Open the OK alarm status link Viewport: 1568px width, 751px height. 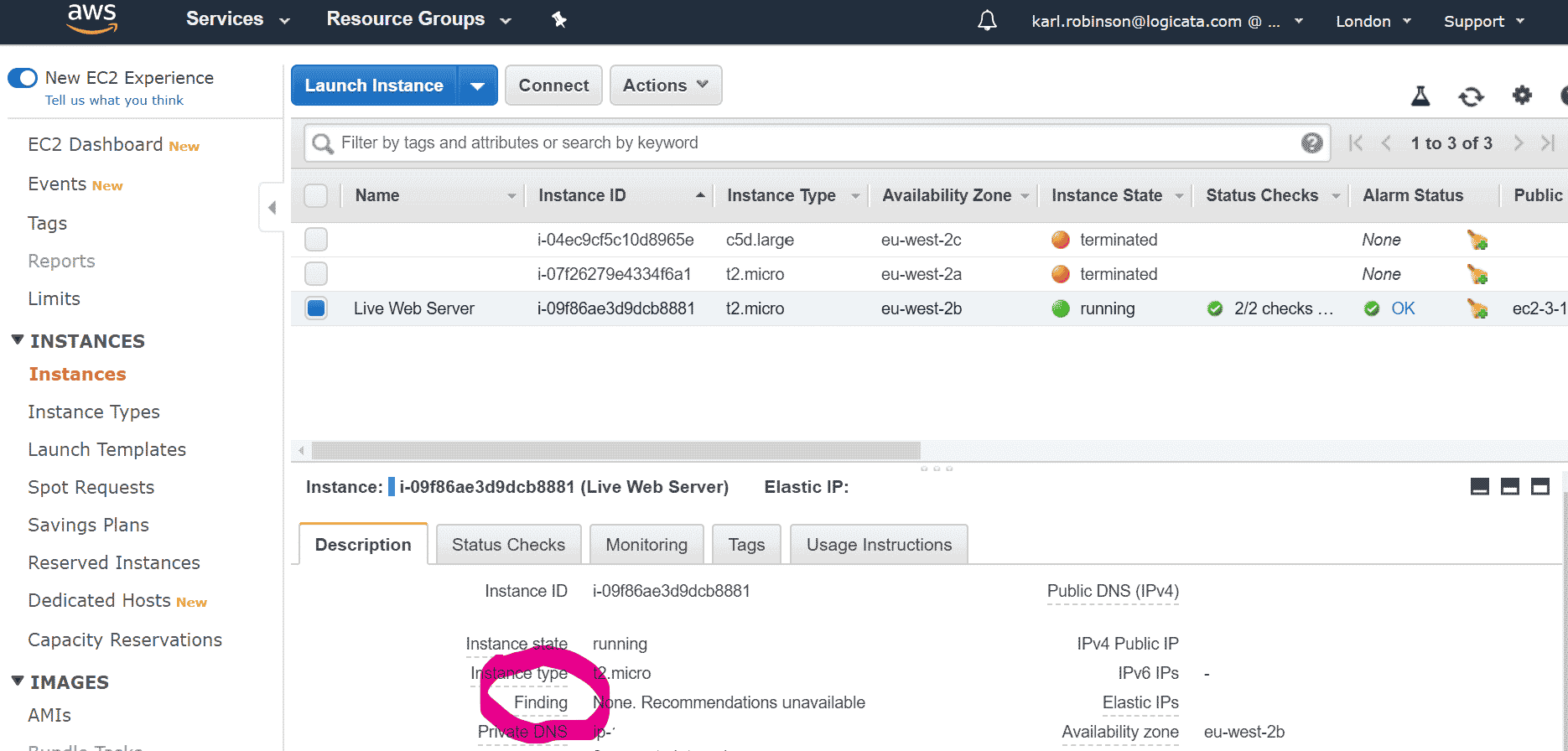[1403, 308]
